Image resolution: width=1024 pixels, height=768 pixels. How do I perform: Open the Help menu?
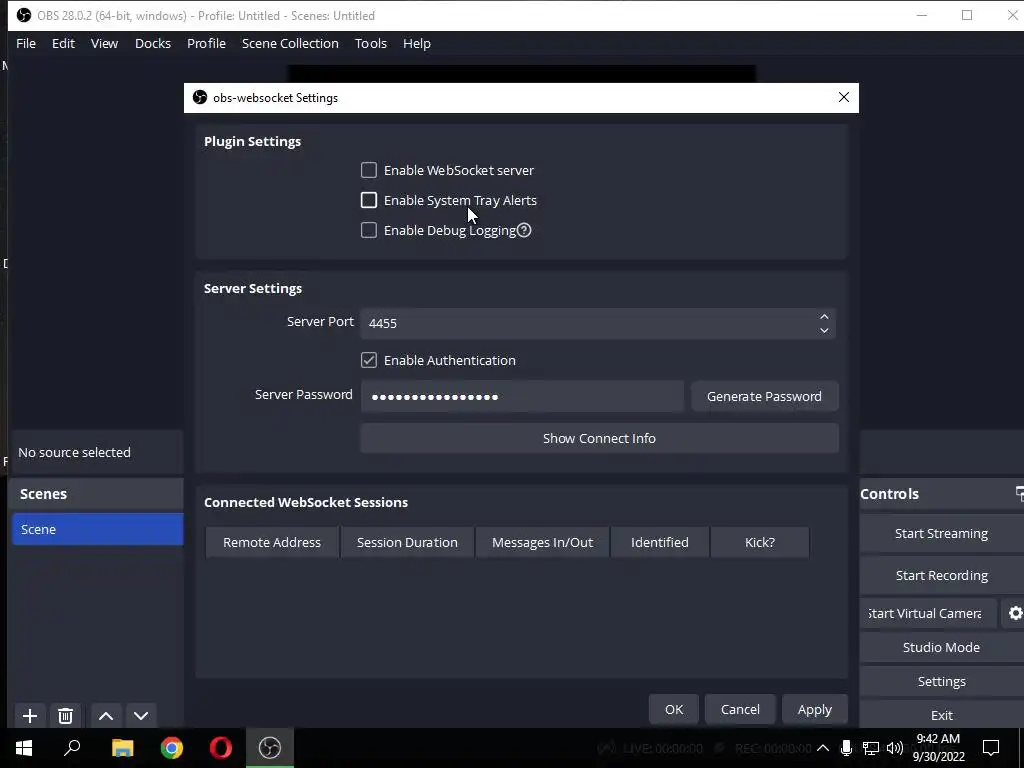[417, 43]
